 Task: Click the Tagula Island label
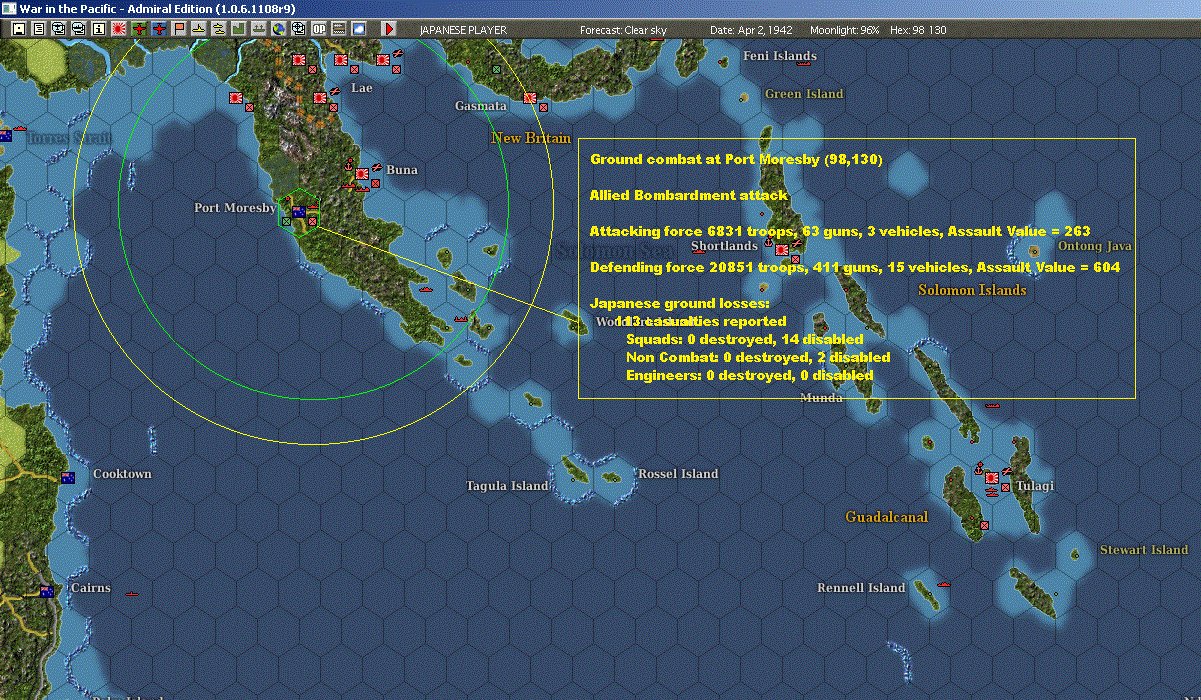point(507,486)
